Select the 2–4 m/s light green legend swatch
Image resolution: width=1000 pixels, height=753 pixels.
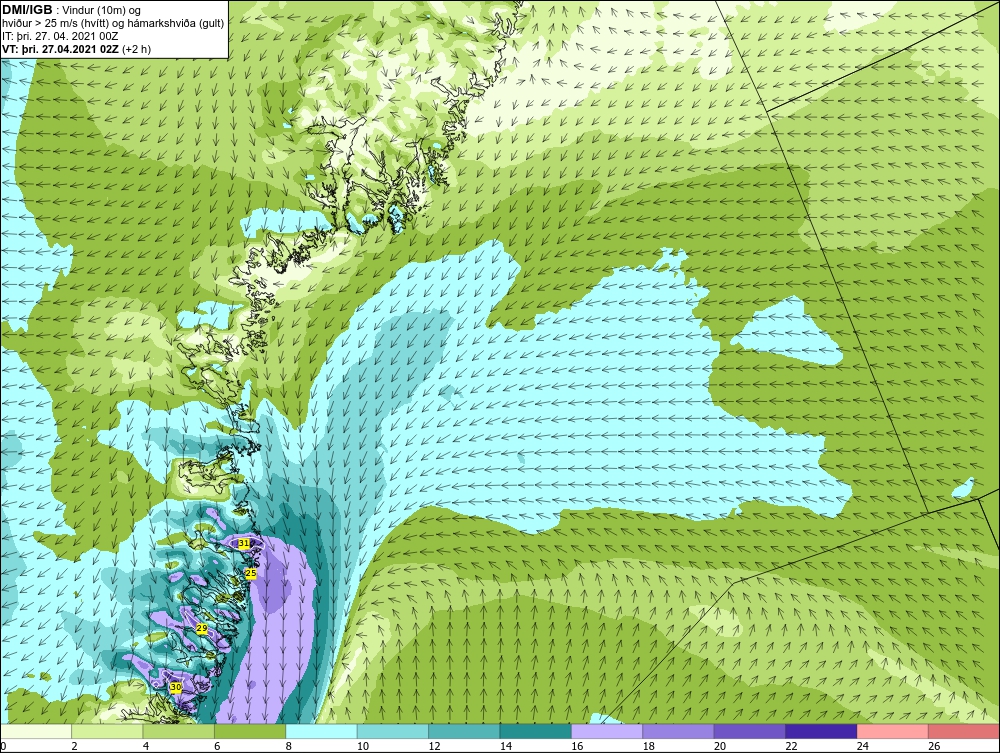click(x=107, y=731)
